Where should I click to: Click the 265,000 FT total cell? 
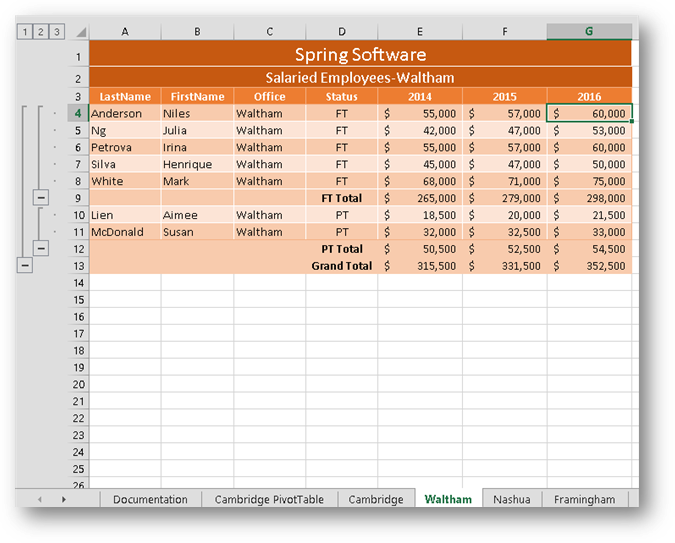tap(420, 198)
